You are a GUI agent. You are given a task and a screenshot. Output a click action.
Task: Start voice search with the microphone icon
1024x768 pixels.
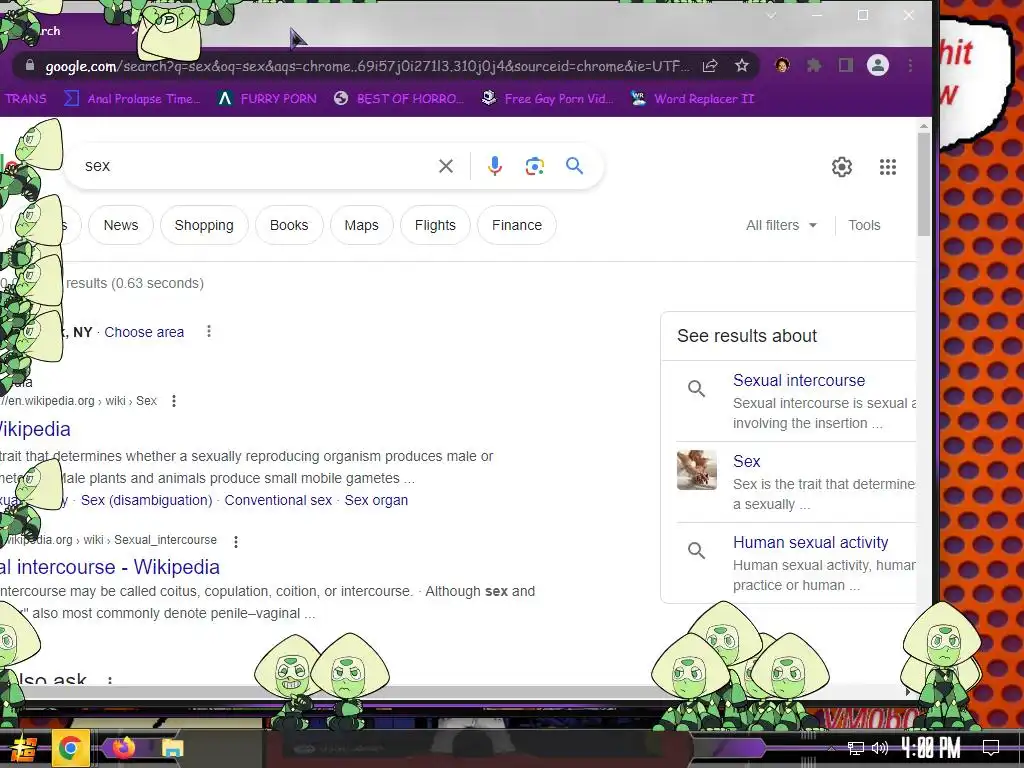coord(495,166)
